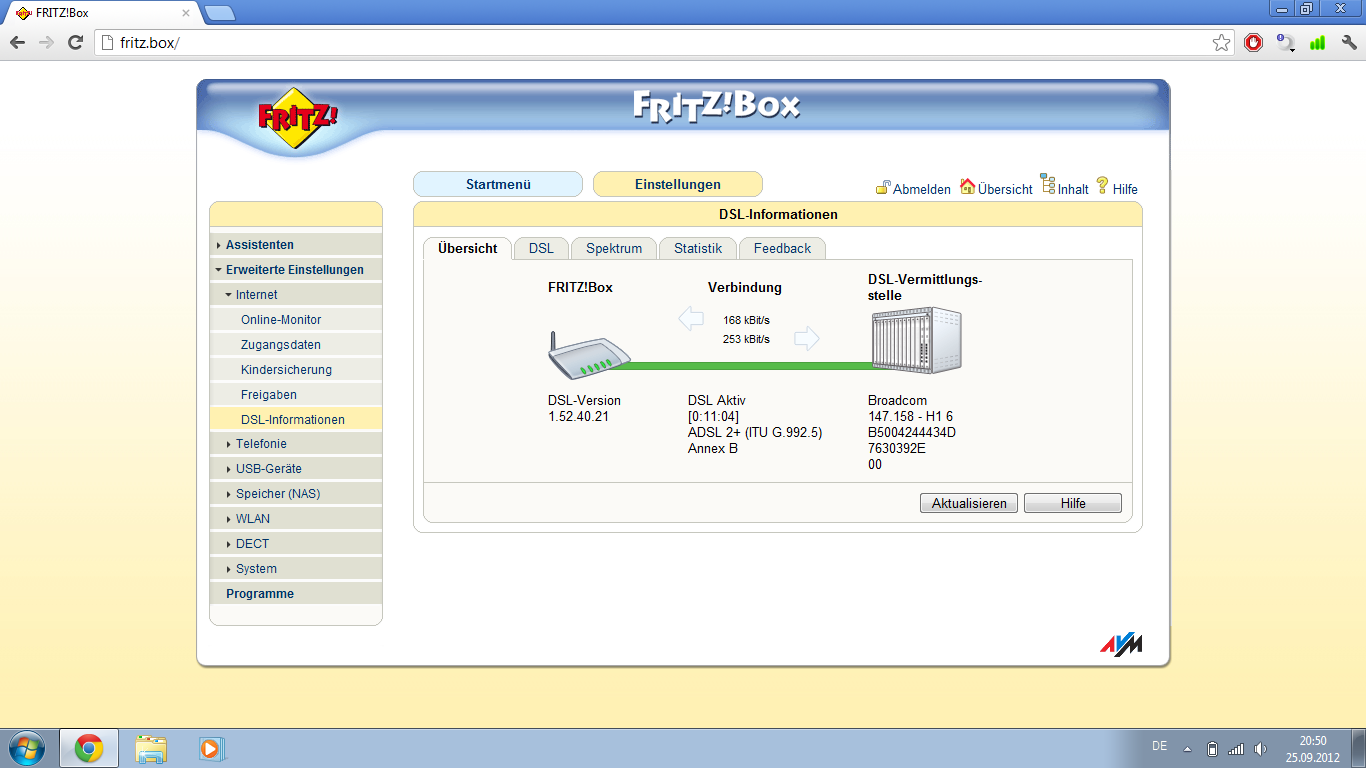Select the Feedback tab

782,248
